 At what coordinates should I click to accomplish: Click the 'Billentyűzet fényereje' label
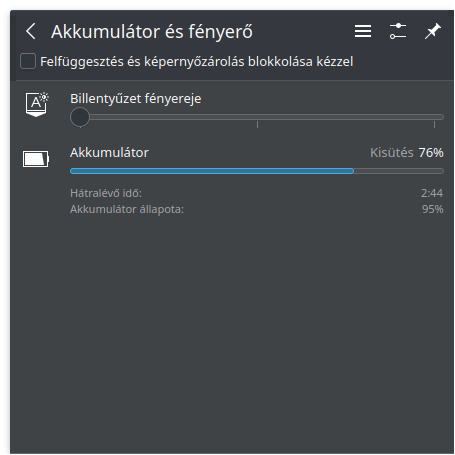[136, 99]
